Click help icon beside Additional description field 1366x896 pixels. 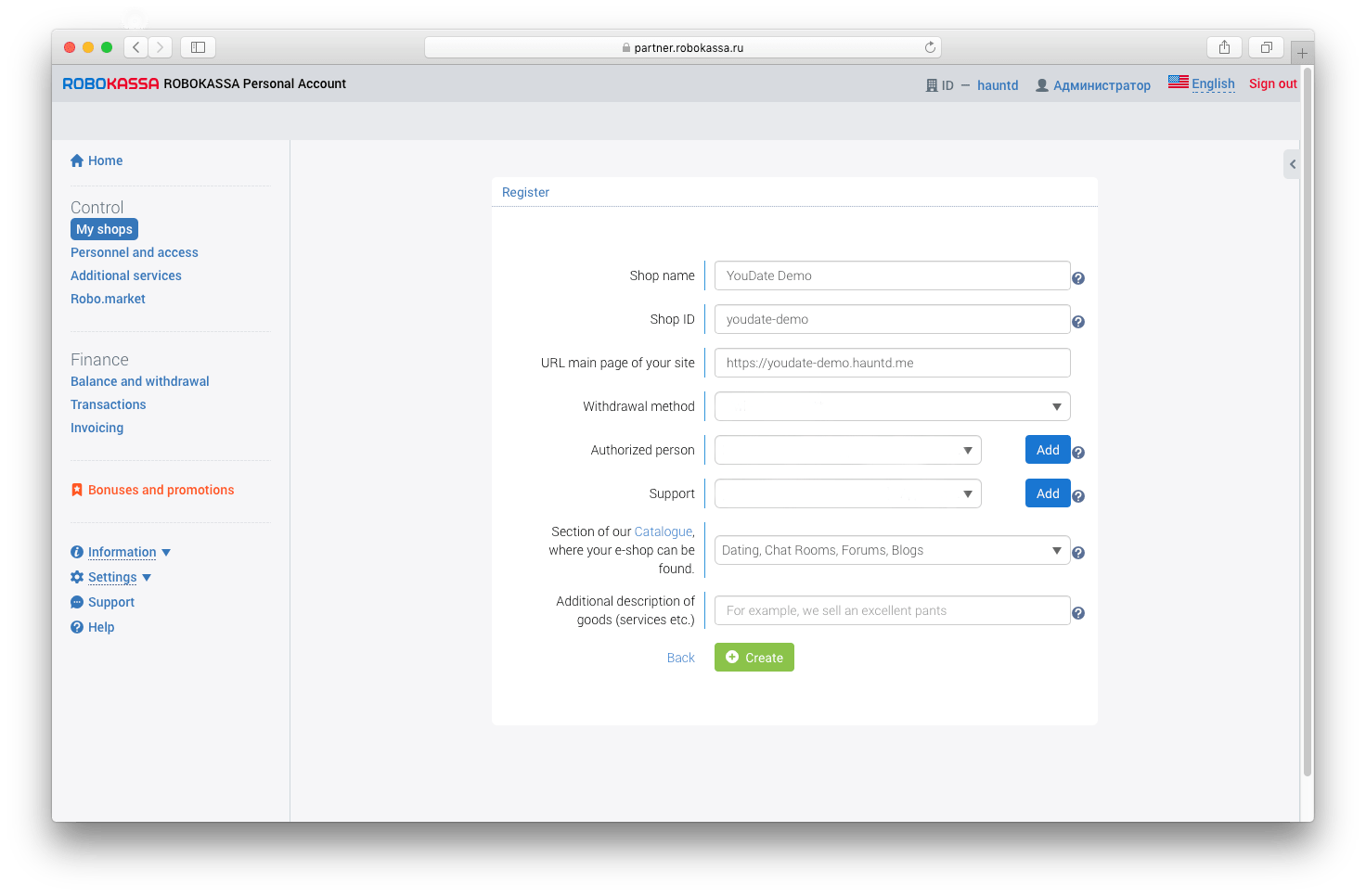click(x=1078, y=613)
